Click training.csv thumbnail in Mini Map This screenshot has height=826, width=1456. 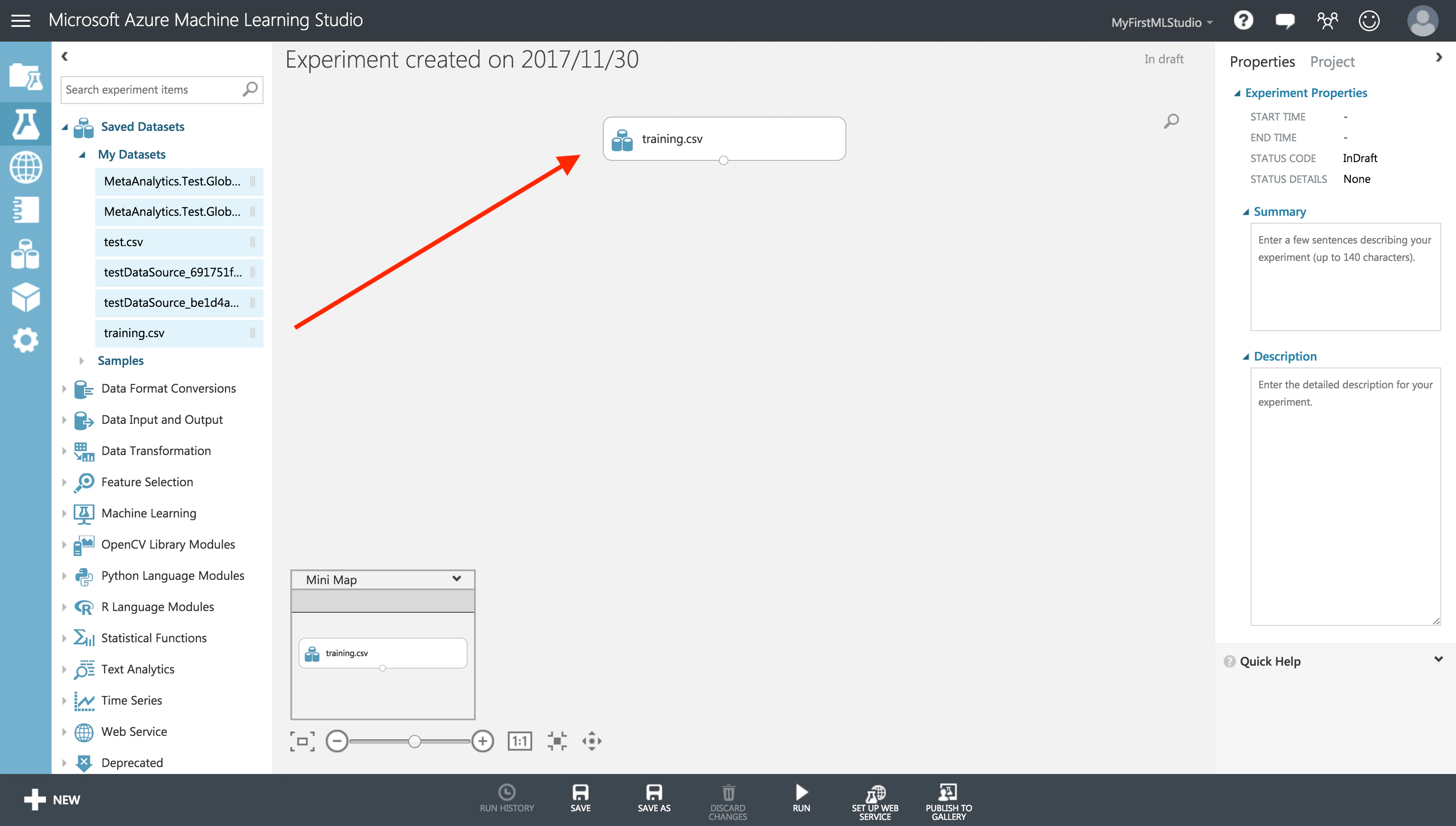click(x=382, y=653)
